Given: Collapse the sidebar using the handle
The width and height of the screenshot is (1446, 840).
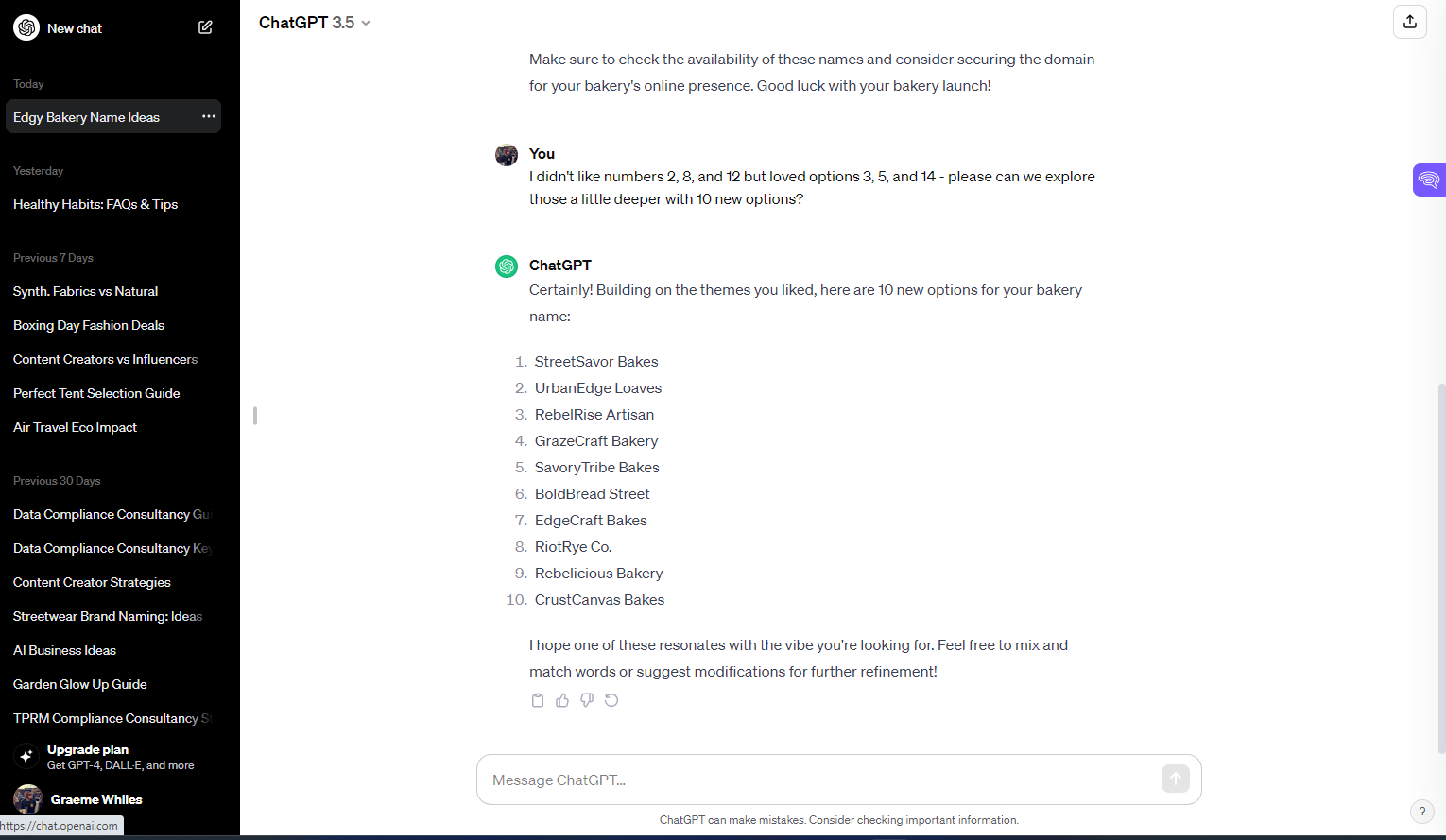Looking at the screenshot, I should pyautogui.click(x=255, y=416).
